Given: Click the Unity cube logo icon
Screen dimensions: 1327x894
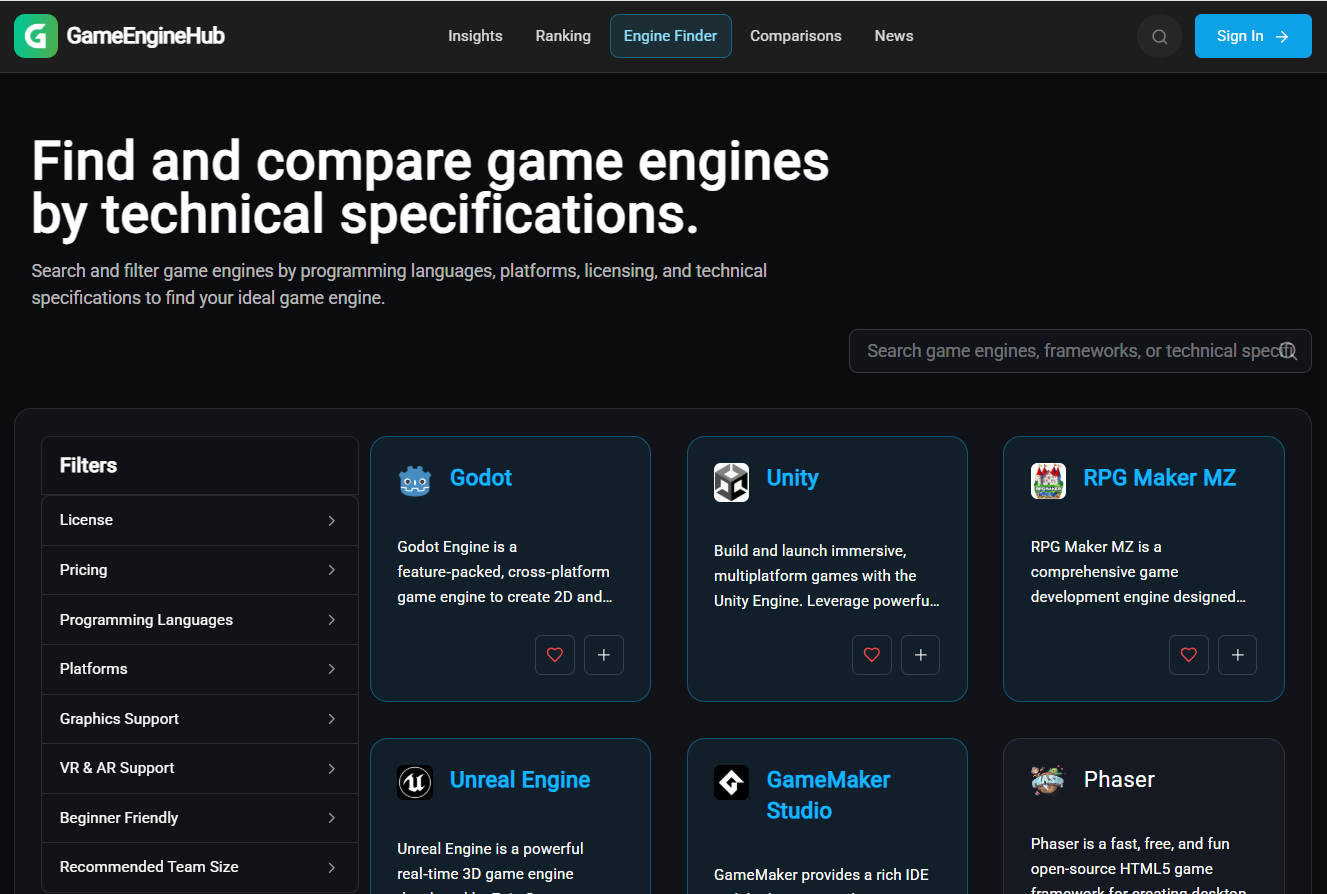Looking at the screenshot, I should 731,482.
